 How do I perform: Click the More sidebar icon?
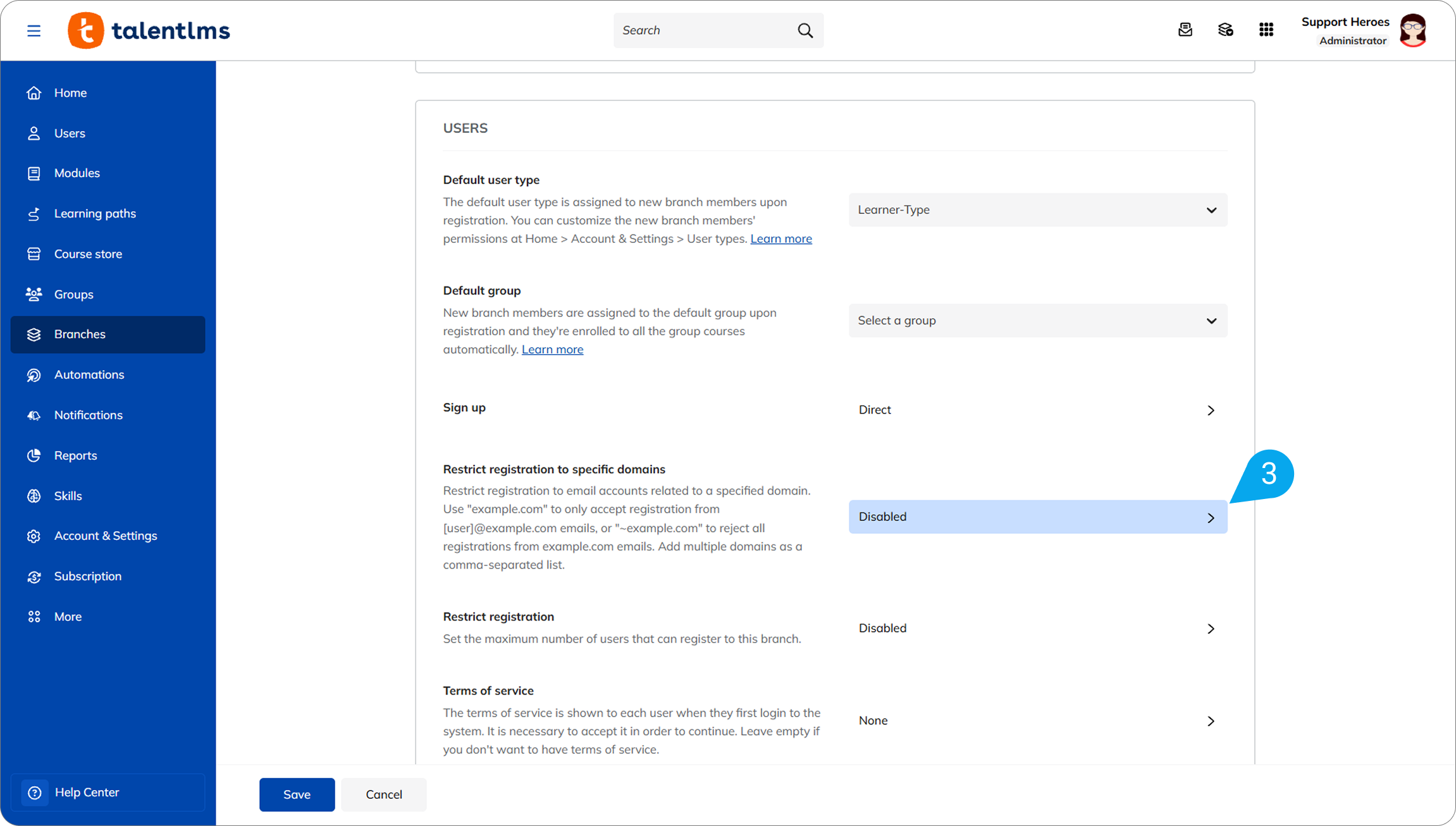point(34,617)
